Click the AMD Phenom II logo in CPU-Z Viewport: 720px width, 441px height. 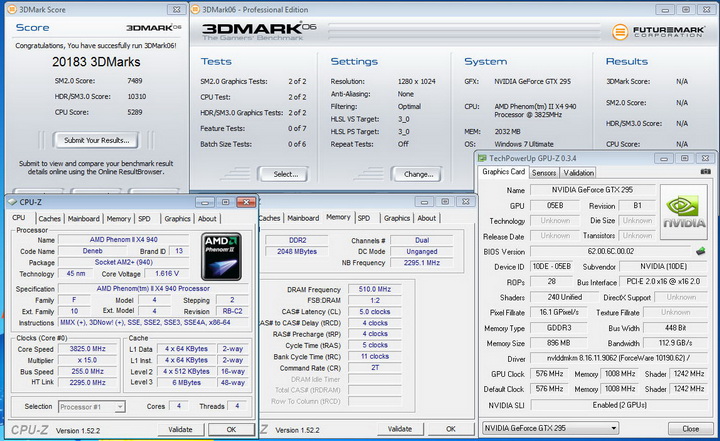(x=221, y=256)
